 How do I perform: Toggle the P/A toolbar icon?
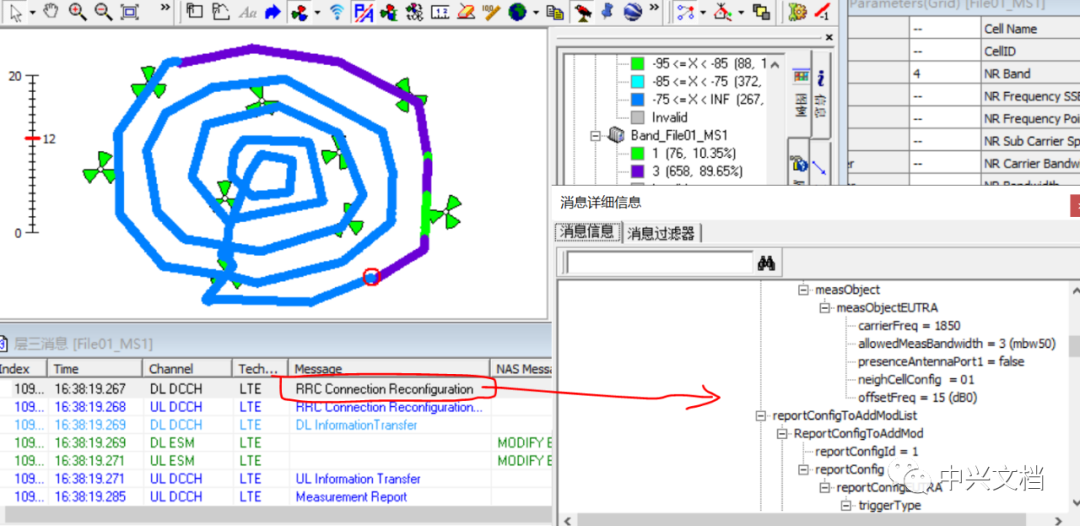(363, 12)
